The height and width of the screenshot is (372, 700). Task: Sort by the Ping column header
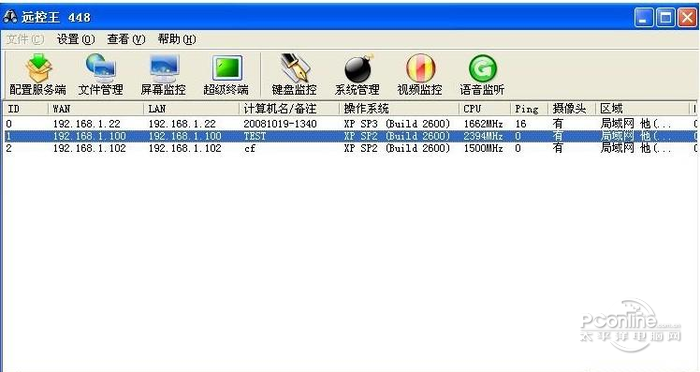point(529,109)
